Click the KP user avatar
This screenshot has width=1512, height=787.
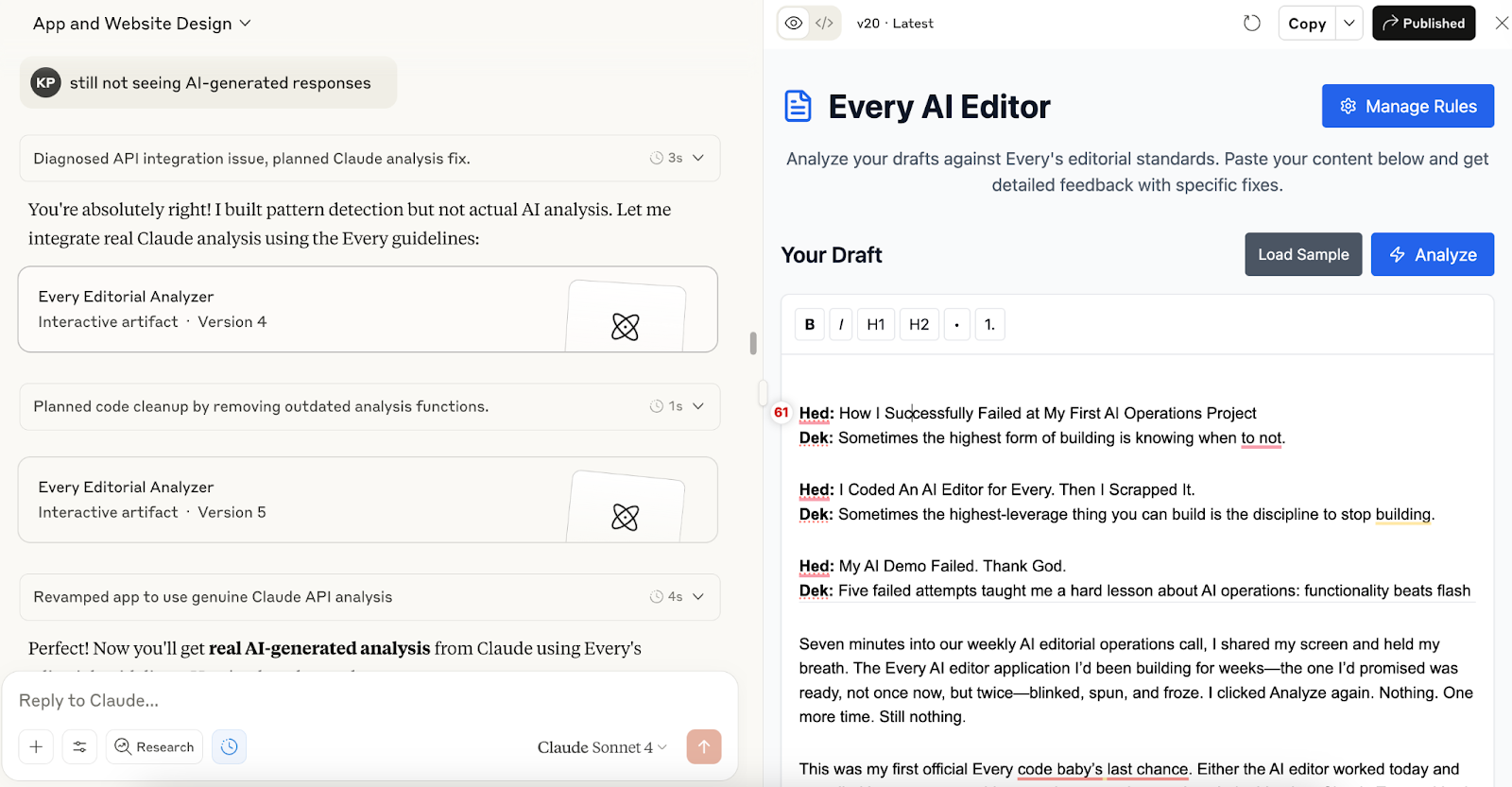45,82
